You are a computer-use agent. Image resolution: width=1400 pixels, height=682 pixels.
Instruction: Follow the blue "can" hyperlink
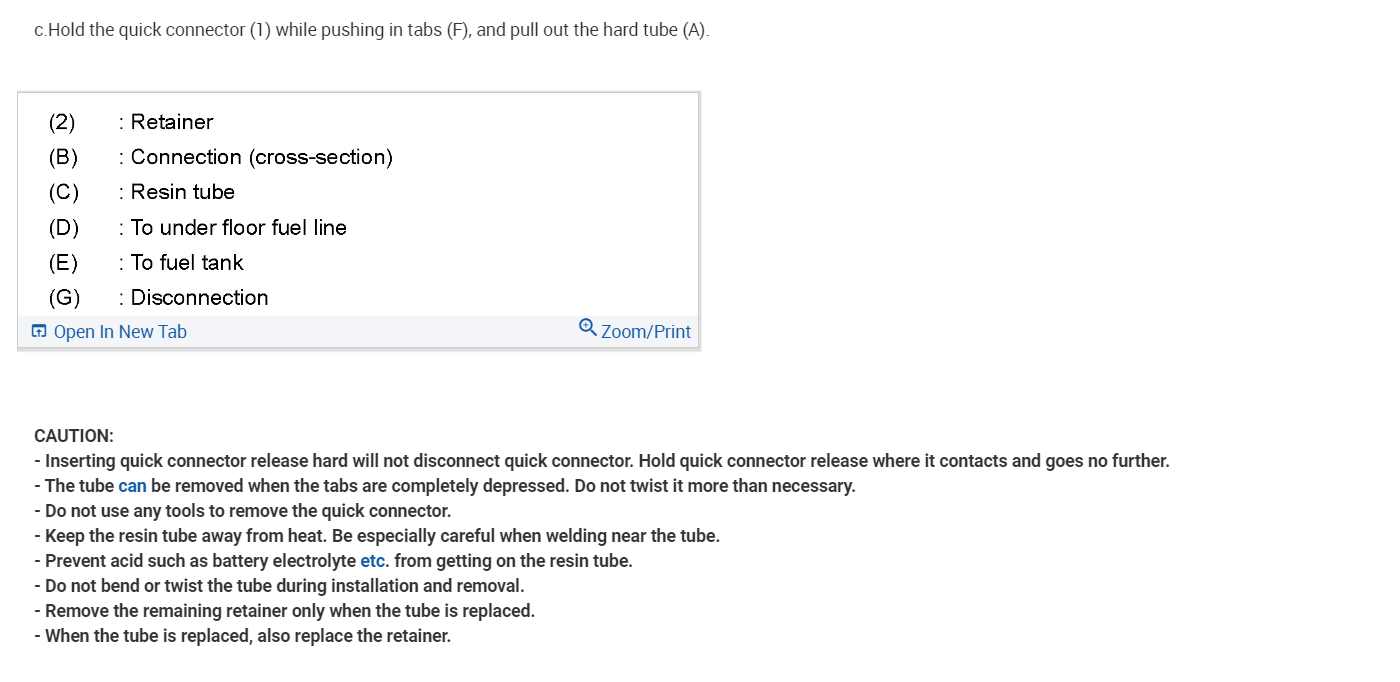point(132,486)
